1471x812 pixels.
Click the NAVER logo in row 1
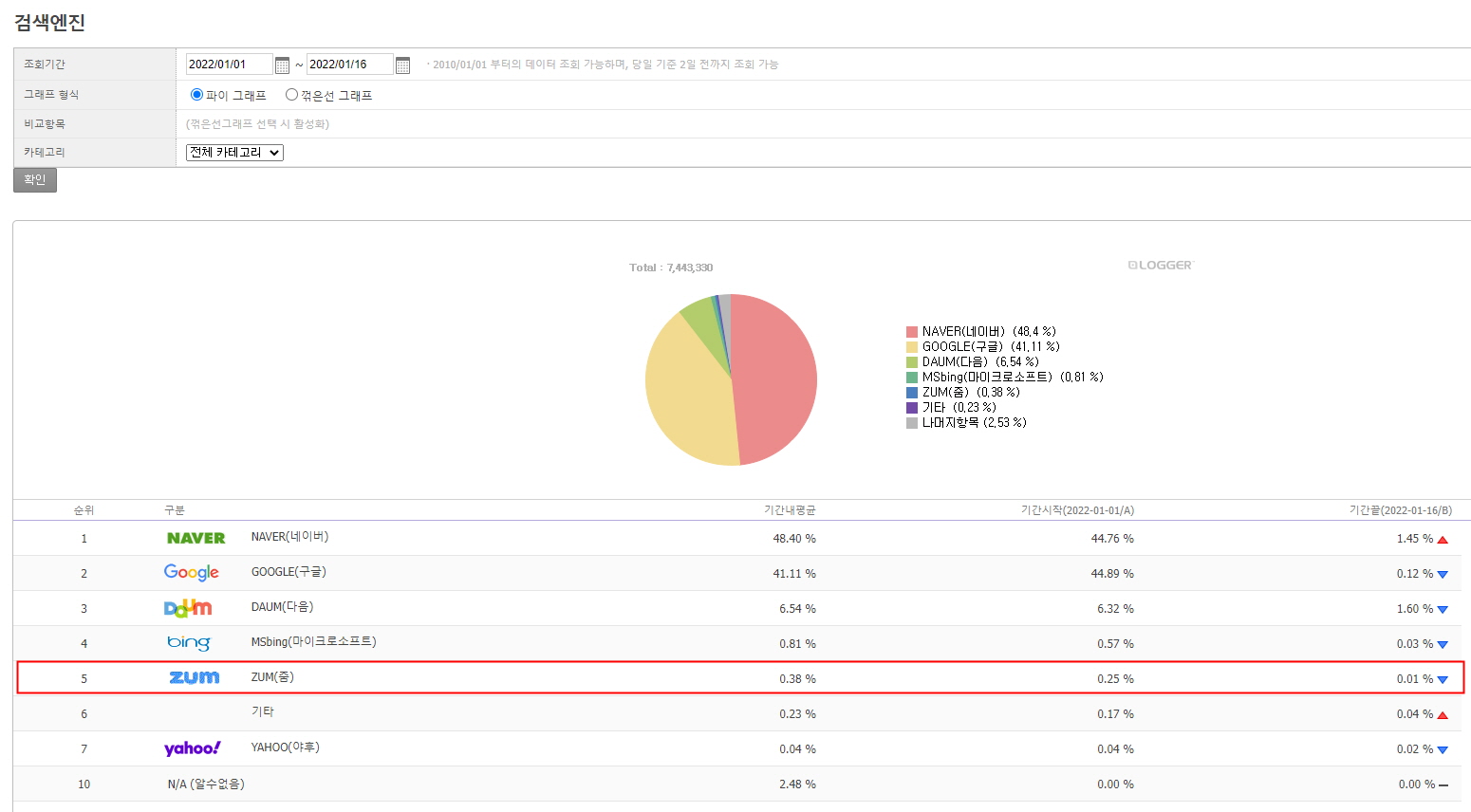(x=196, y=538)
